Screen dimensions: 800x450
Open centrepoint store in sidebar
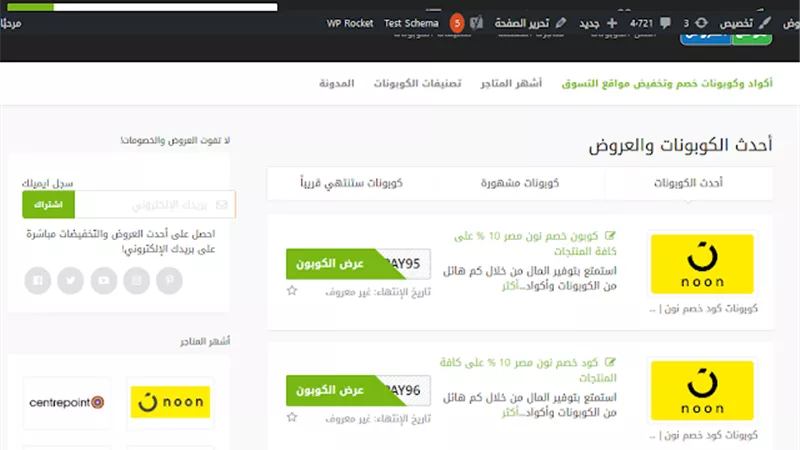coord(67,402)
